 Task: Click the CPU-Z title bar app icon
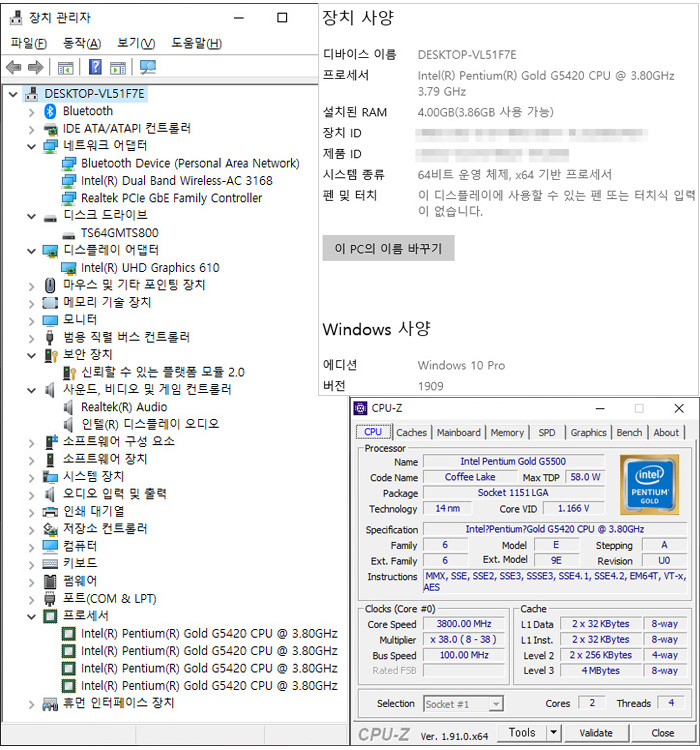coord(360,408)
